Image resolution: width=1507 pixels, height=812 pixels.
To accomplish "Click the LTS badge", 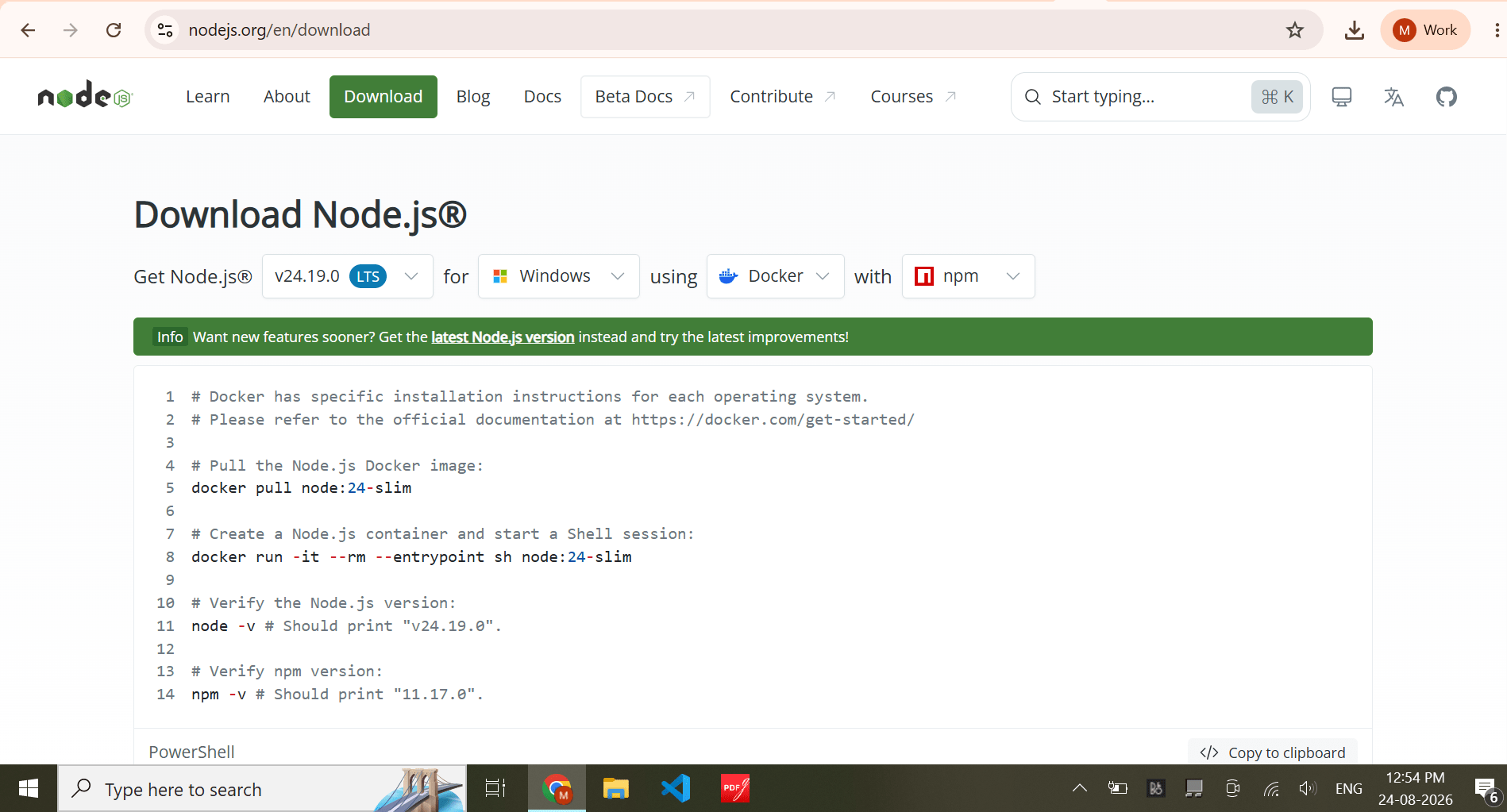I will [x=368, y=276].
